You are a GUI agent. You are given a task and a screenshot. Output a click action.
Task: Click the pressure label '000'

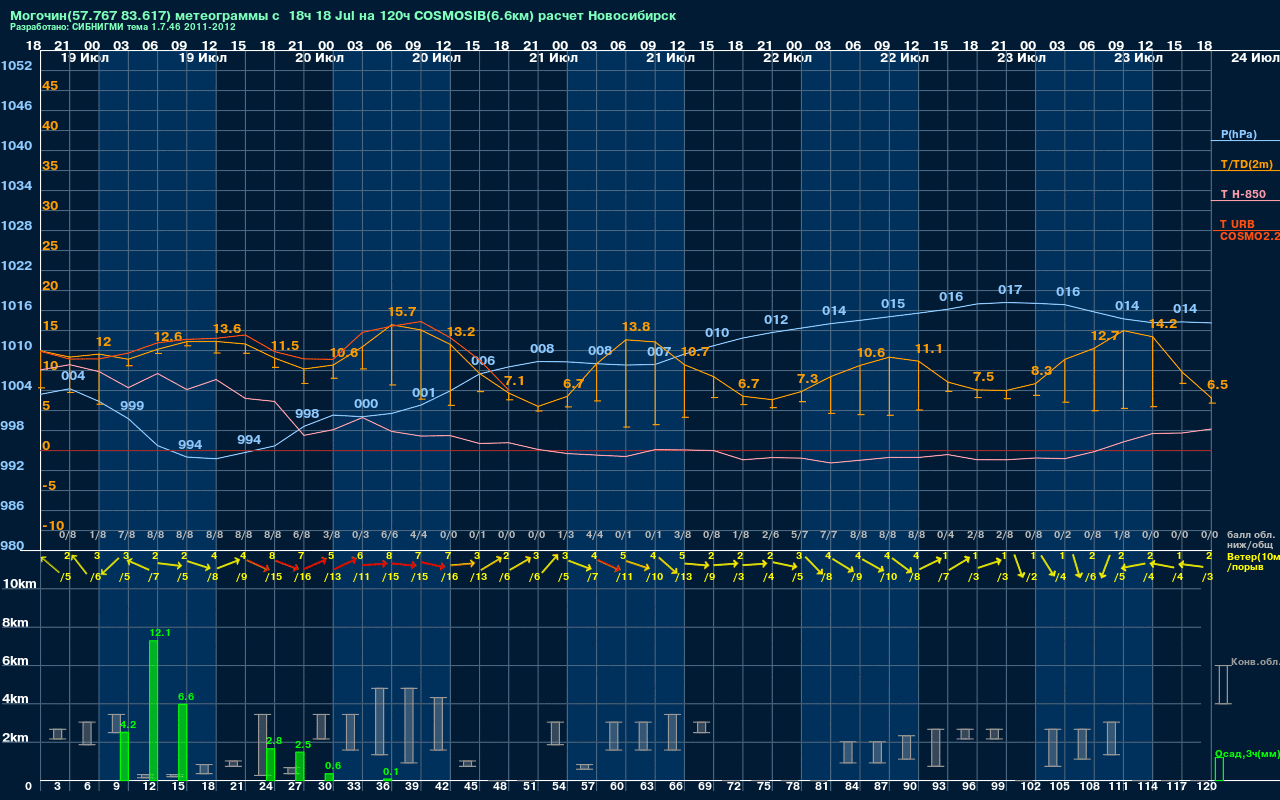pos(366,404)
